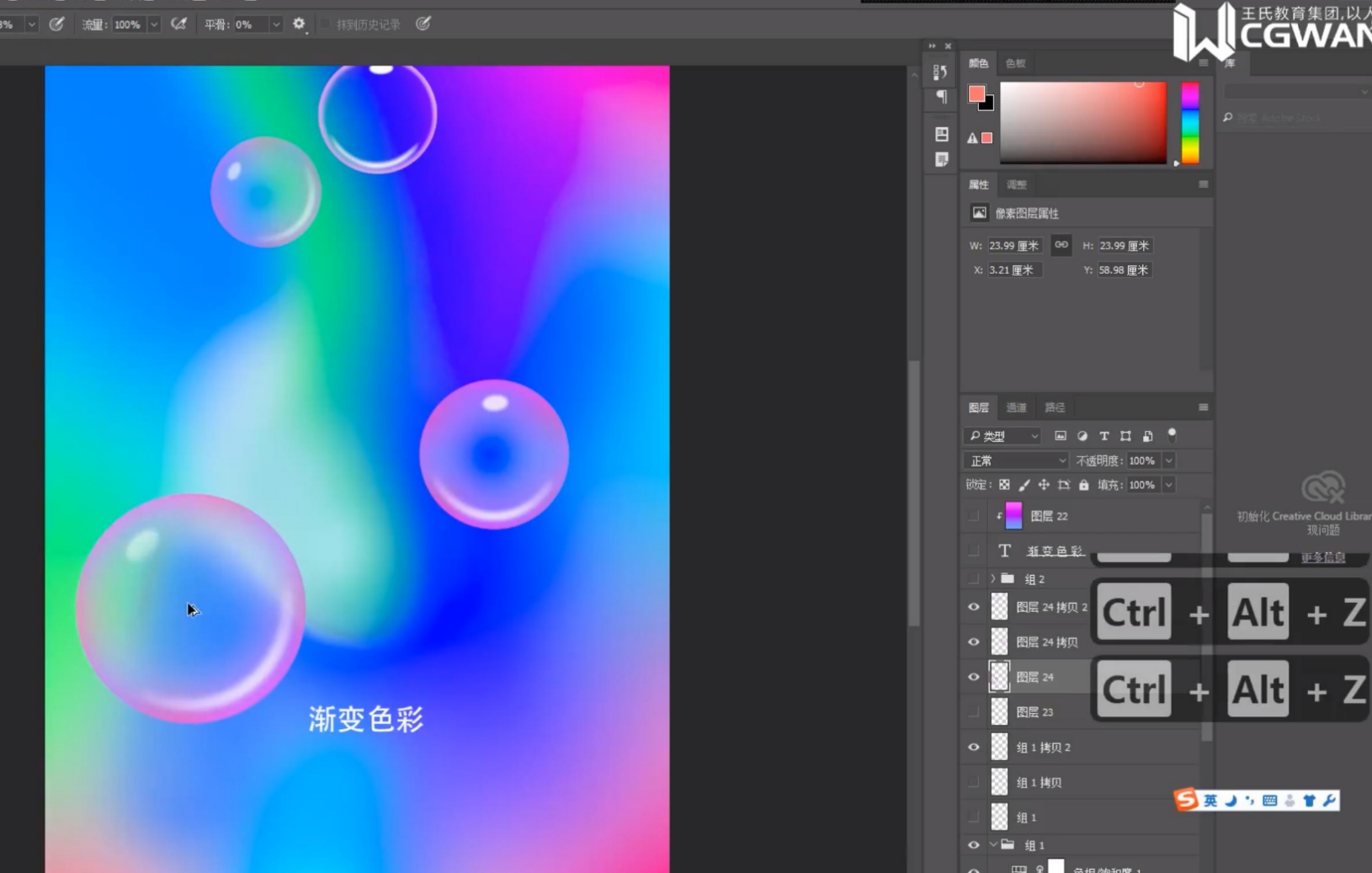Open Sogou toolbox wrench icon
This screenshot has width=1372, height=873.
(x=1329, y=801)
